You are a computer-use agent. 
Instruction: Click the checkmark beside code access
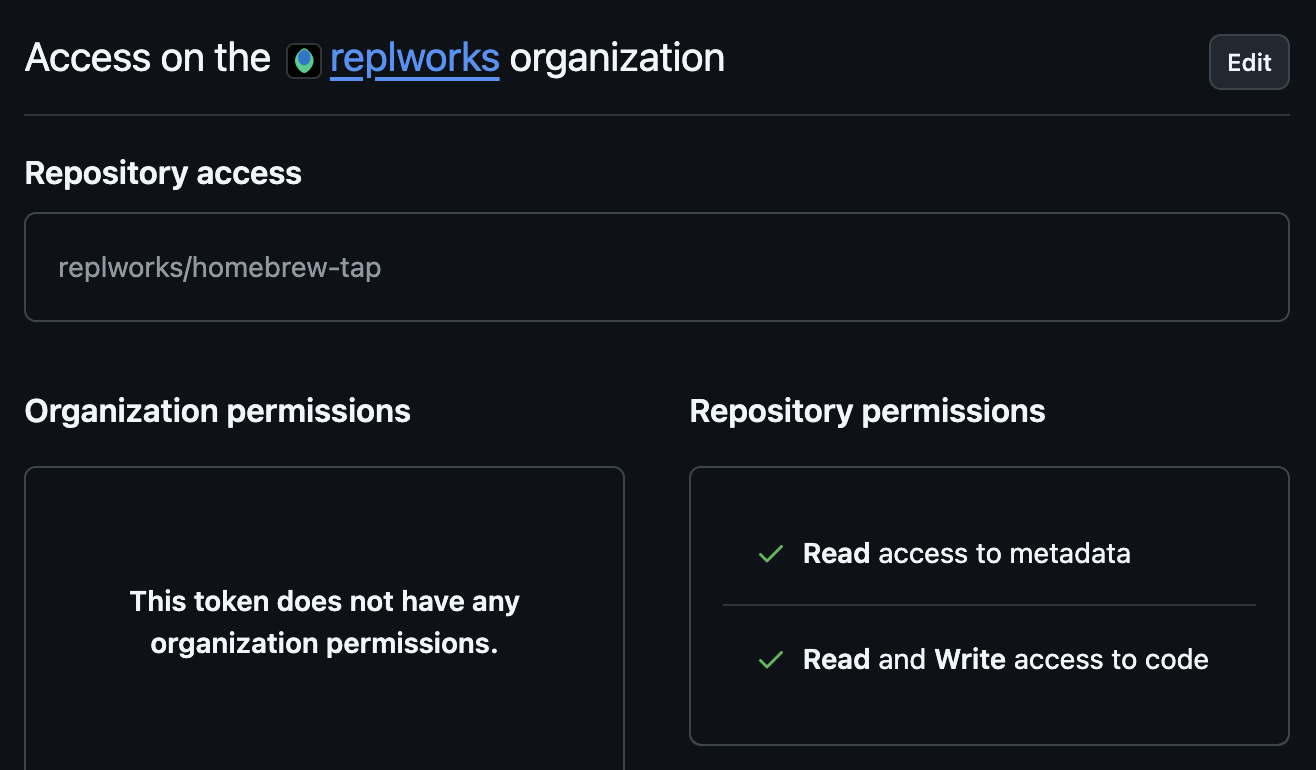tap(770, 660)
